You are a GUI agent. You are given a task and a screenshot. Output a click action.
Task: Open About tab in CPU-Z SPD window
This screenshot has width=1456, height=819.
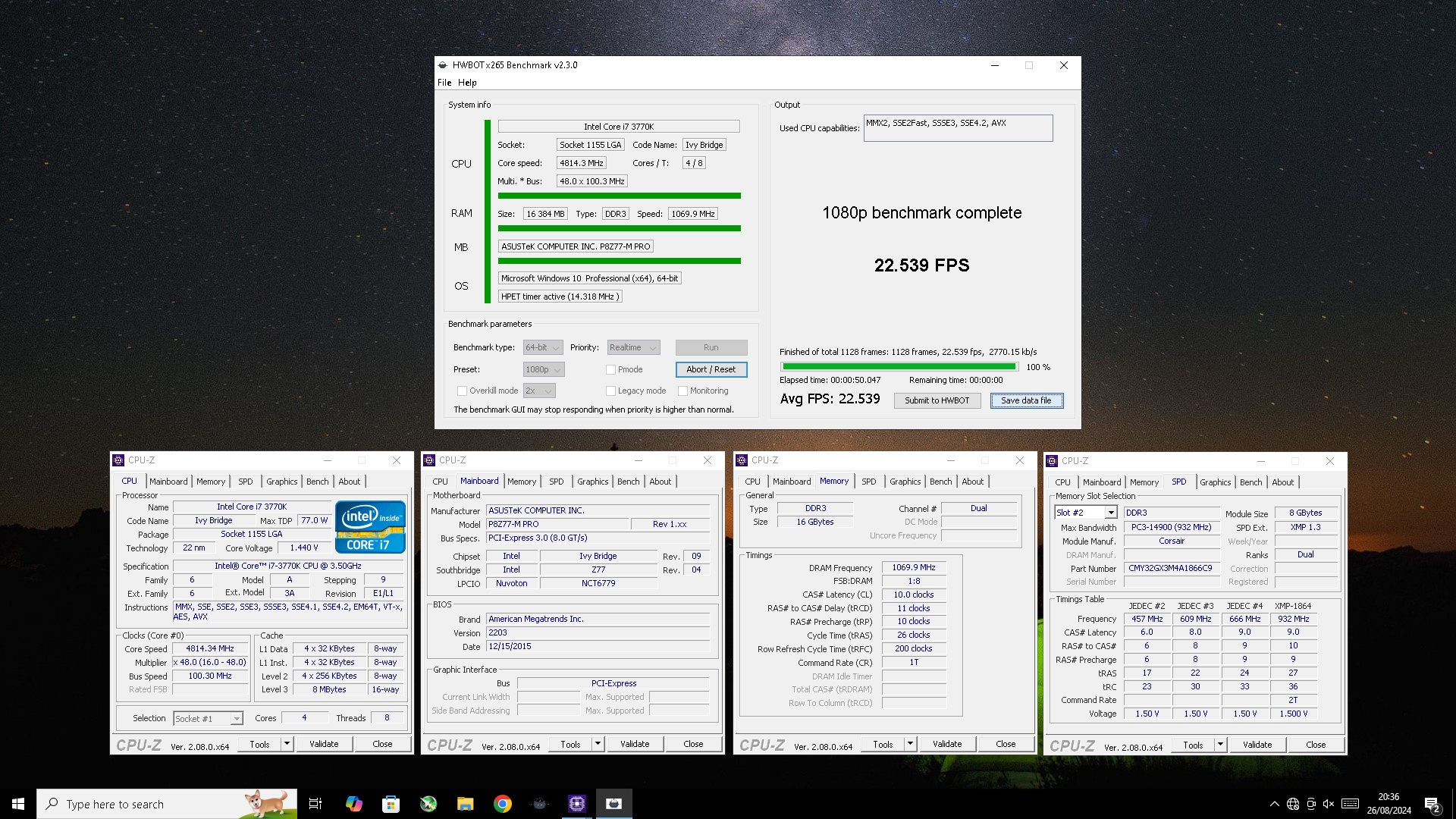1283,482
